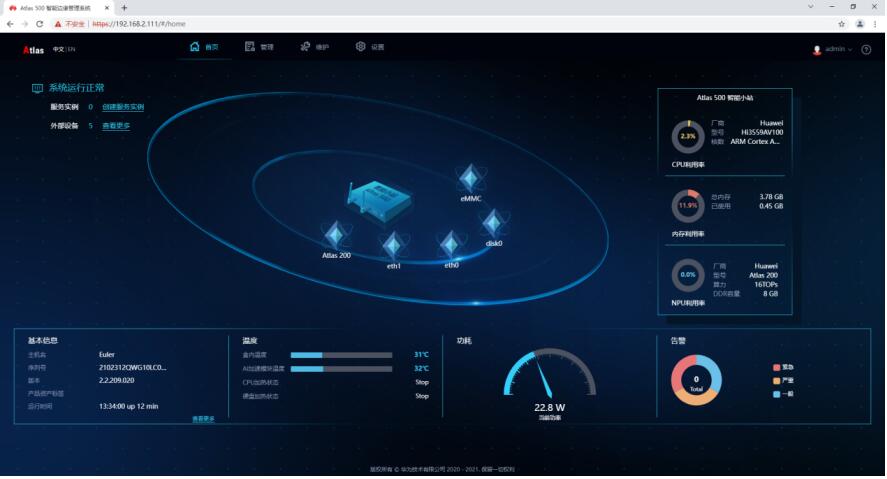Open the 设置 settings tab
This screenshot has width=887, height=479.
(370, 47)
